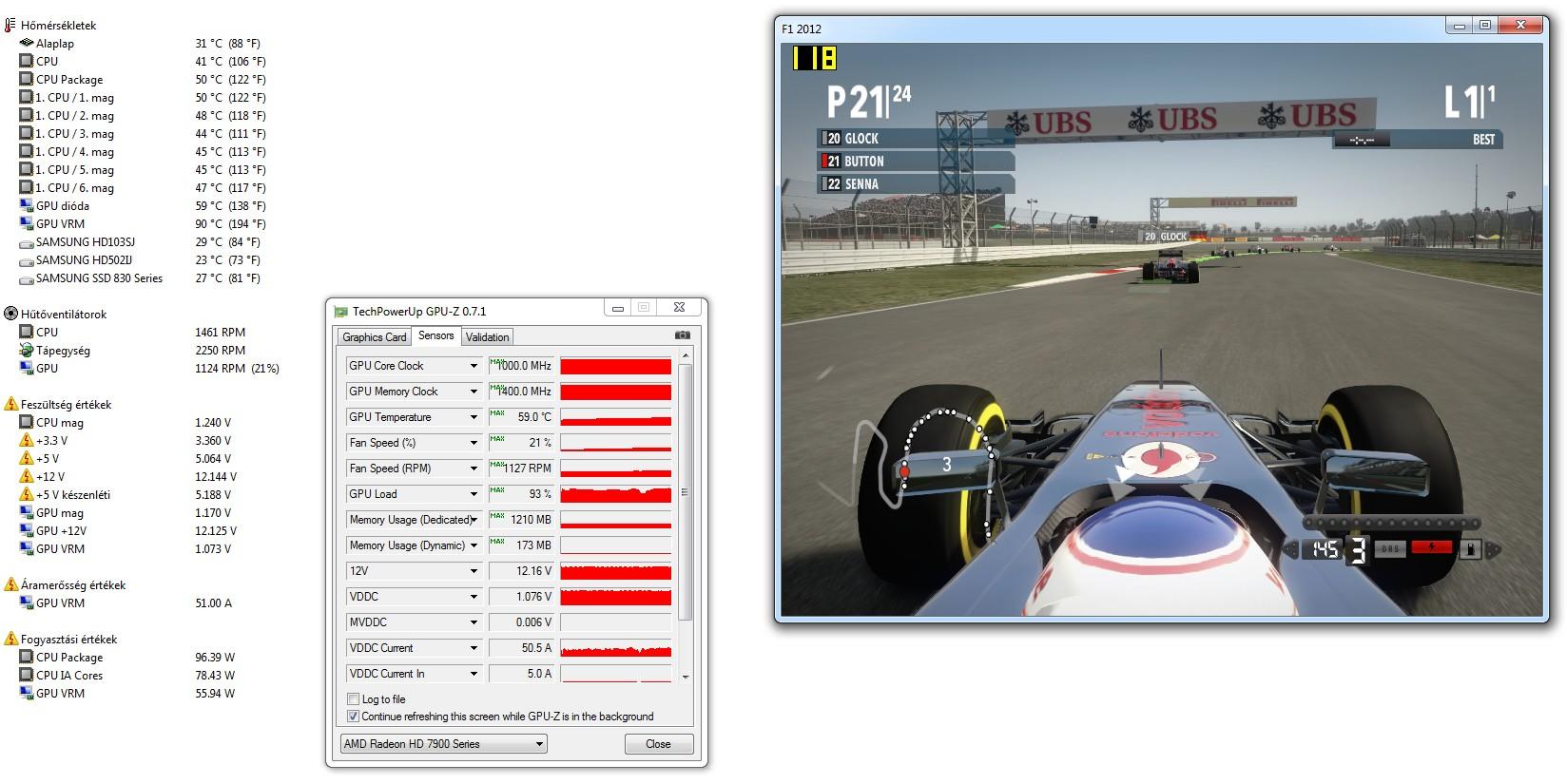The height and width of the screenshot is (784, 1567).
Task: Switch to the Graphics Card tab
Action: 375,337
